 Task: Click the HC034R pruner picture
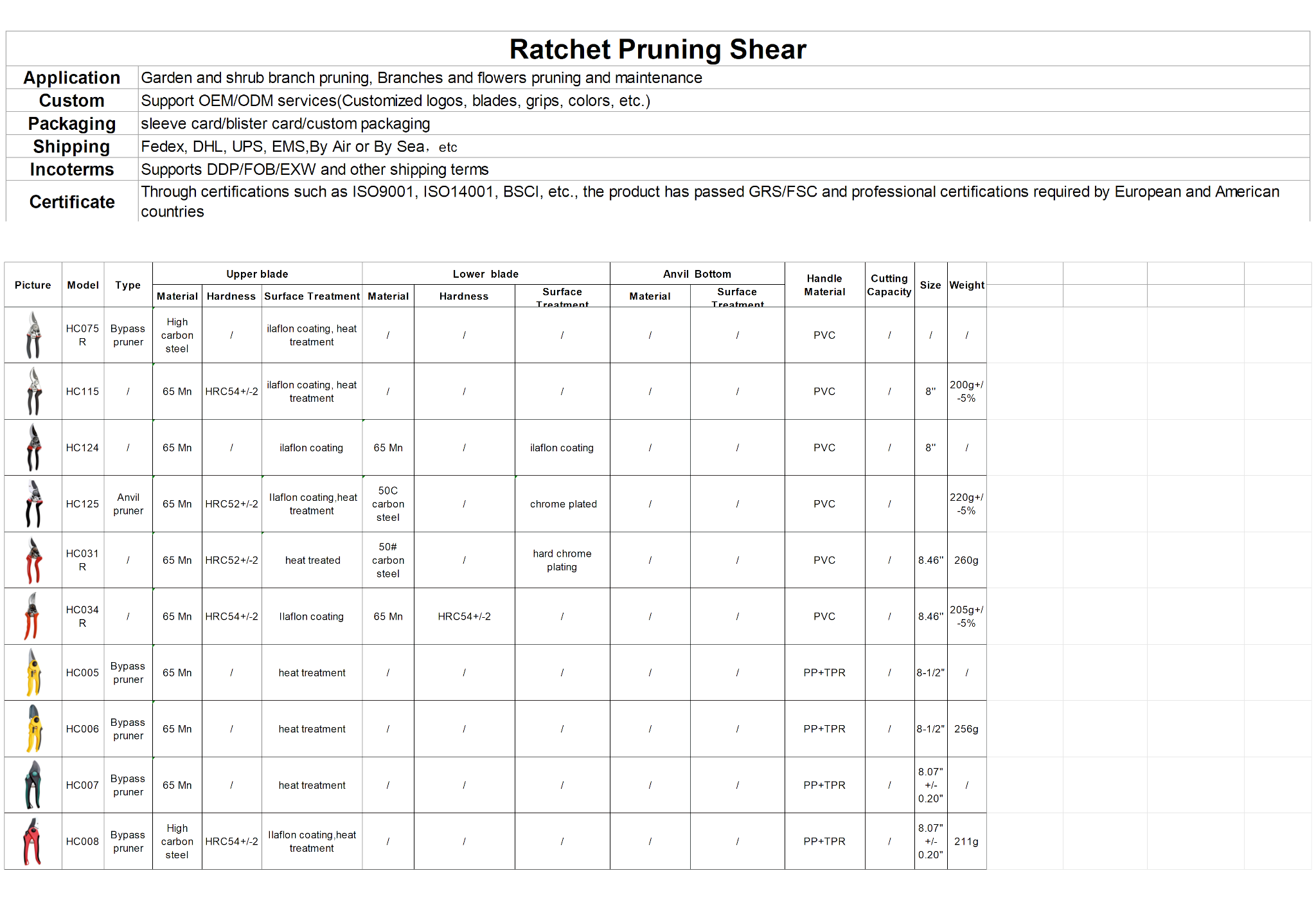click(x=32, y=616)
